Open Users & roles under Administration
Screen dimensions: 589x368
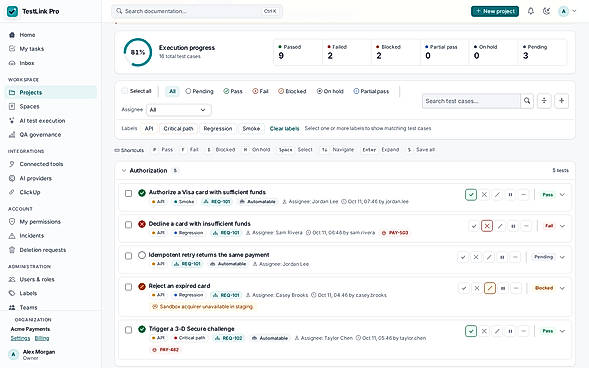(x=50, y=279)
